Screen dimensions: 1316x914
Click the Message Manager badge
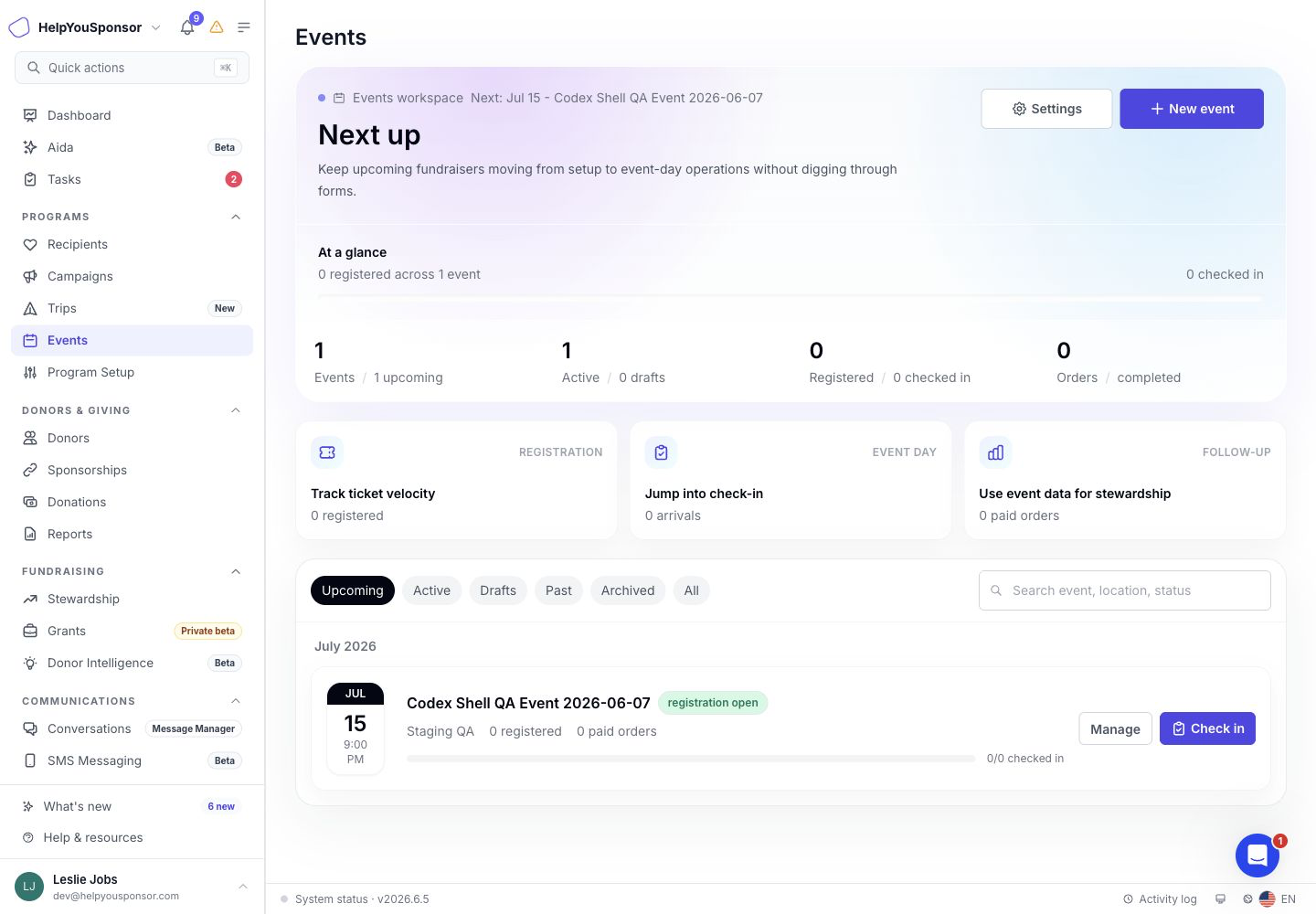coord(193,728)
